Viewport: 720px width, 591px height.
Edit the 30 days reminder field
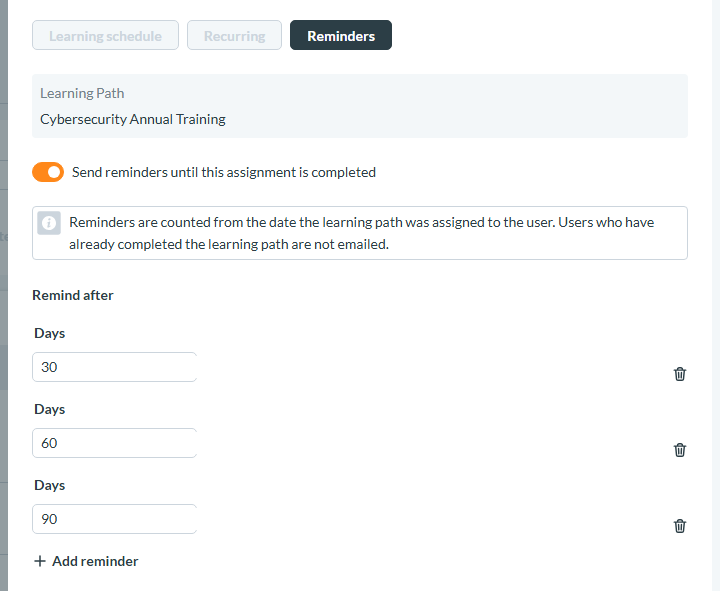pyautogui.click(x=114, y=367)
